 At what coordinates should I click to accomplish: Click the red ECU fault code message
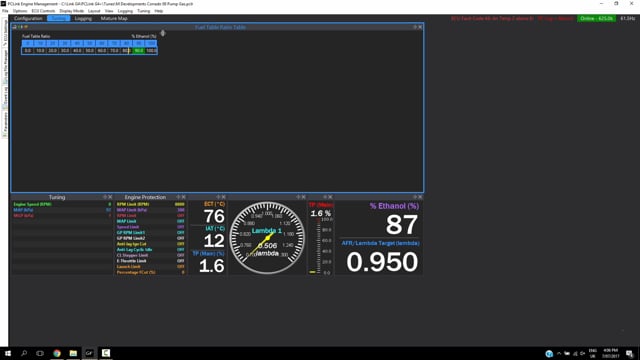tap(492, 19)
